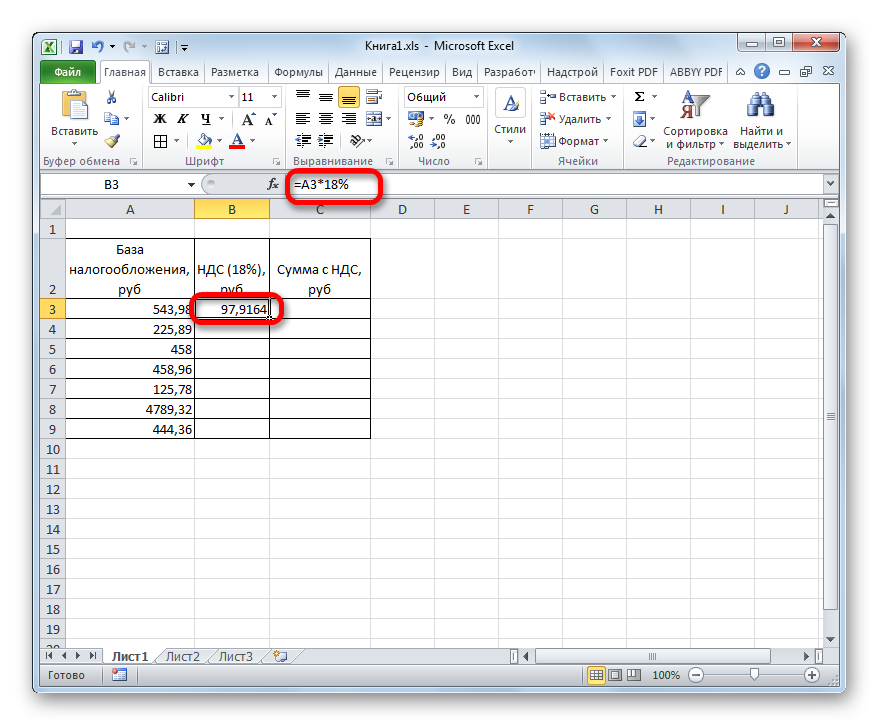The image size is (879, 726).
Task: Open the text orientation options
Action: coord(359,141)
